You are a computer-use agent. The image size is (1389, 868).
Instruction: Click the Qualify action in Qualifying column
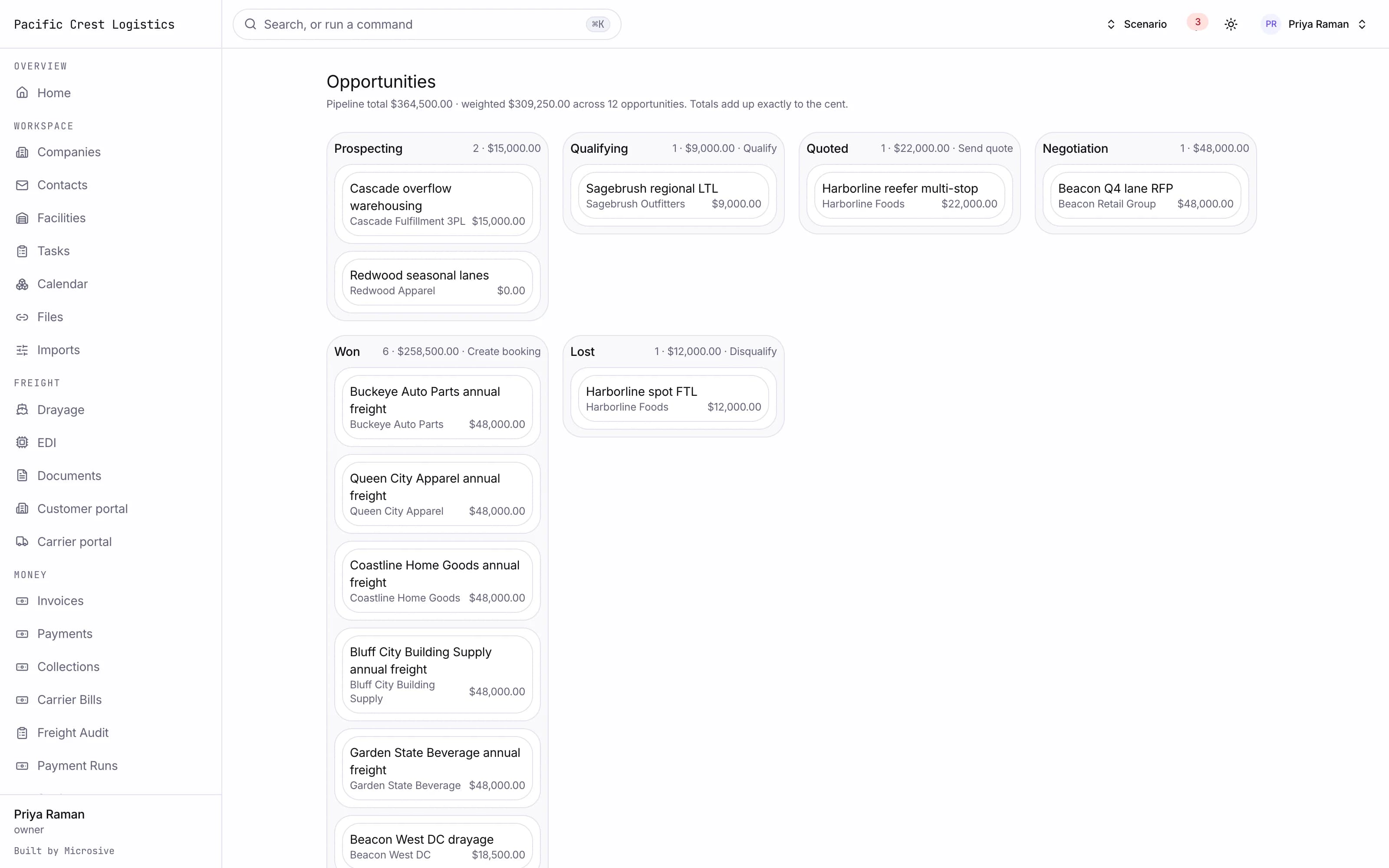pos(759,148)
